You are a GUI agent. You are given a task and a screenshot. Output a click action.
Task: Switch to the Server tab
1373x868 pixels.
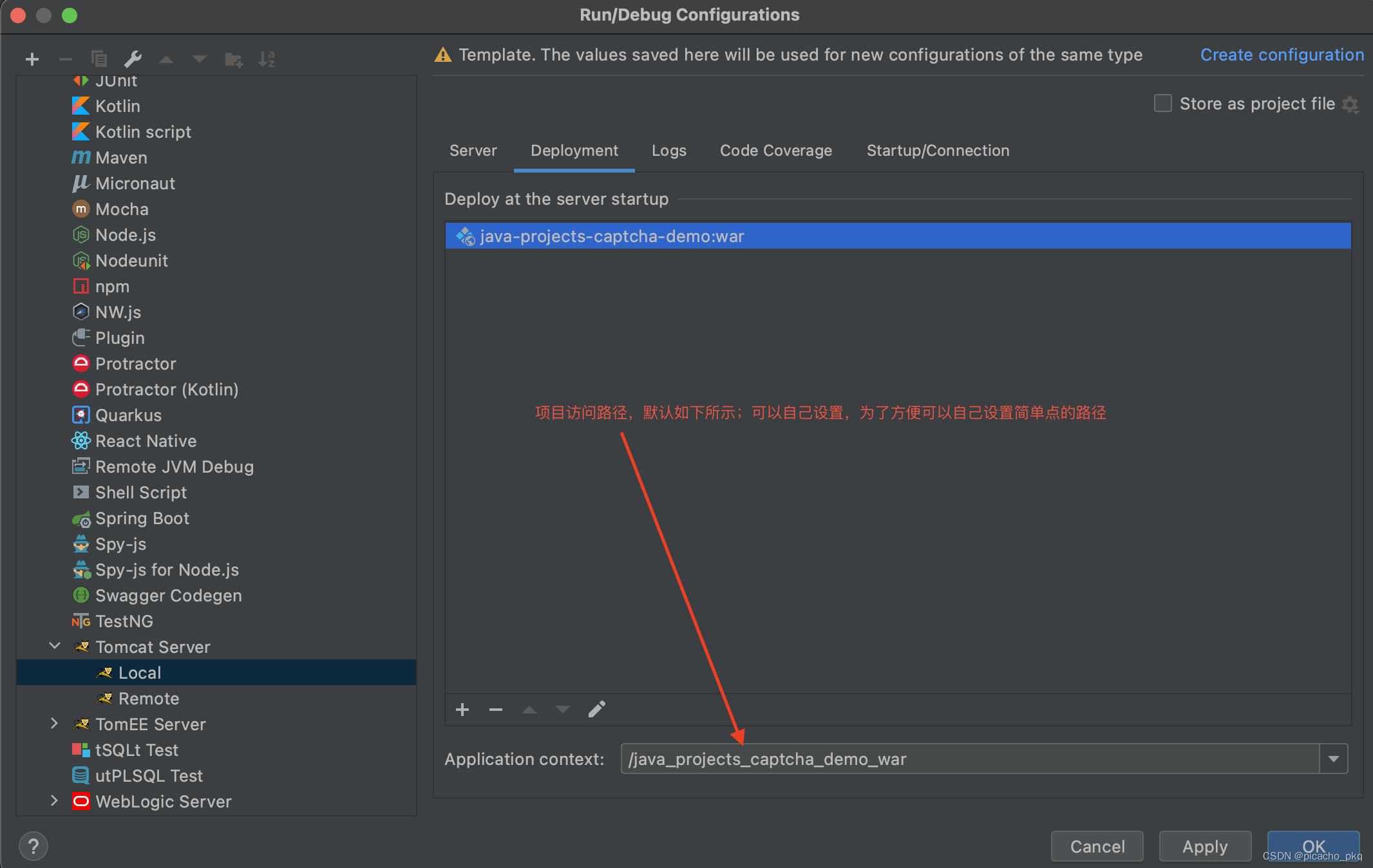(x=473, y=151)
